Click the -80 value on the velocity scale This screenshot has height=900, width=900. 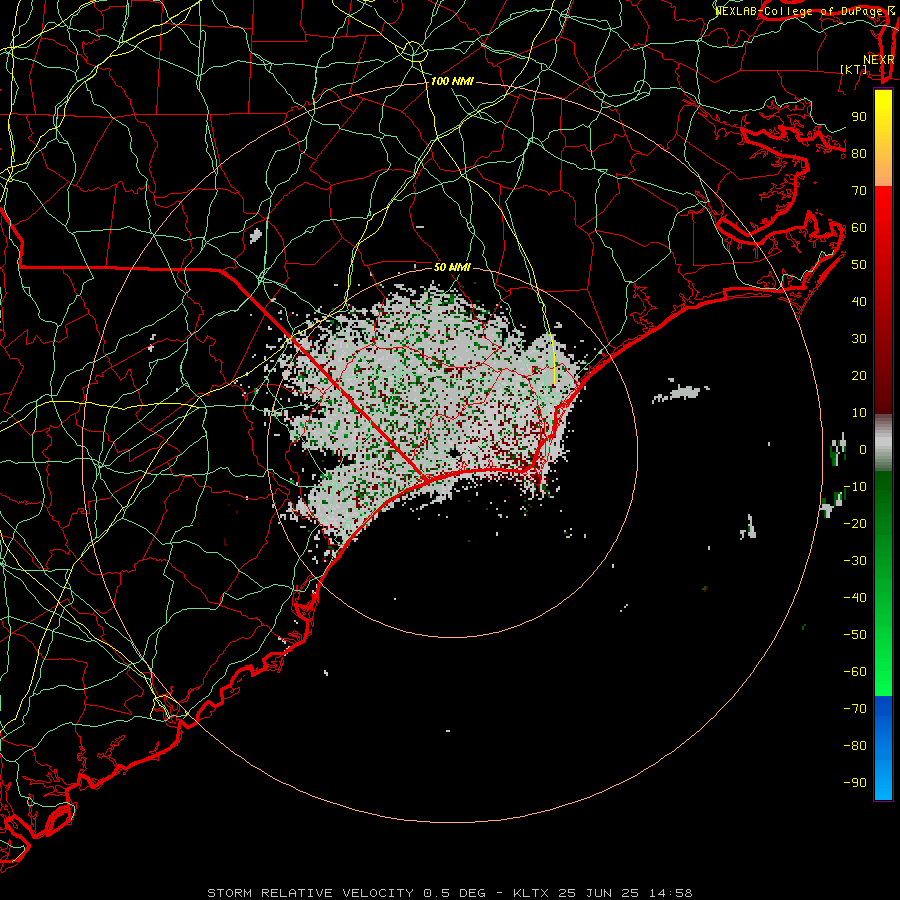pyautogui.click(x=855, y=746)
